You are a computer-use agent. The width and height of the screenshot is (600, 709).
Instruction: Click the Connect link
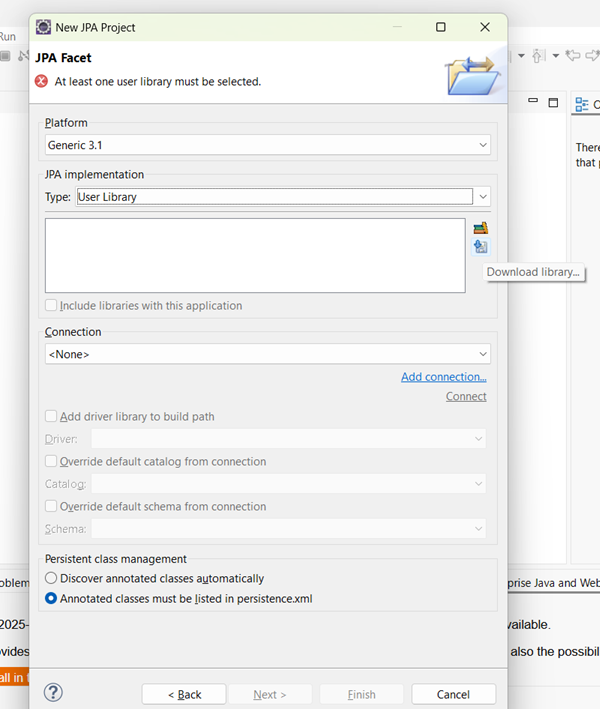(466, 396)
